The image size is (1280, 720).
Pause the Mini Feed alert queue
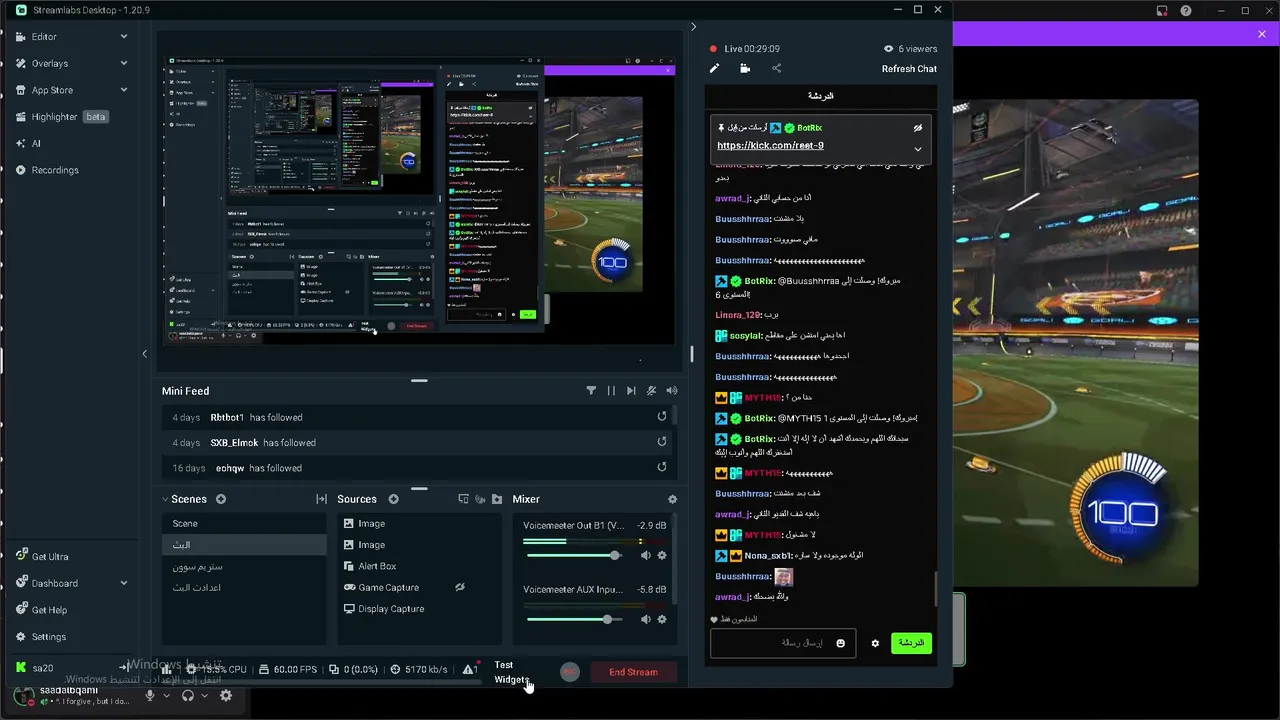pyautogui.click(x=611, y=391)
